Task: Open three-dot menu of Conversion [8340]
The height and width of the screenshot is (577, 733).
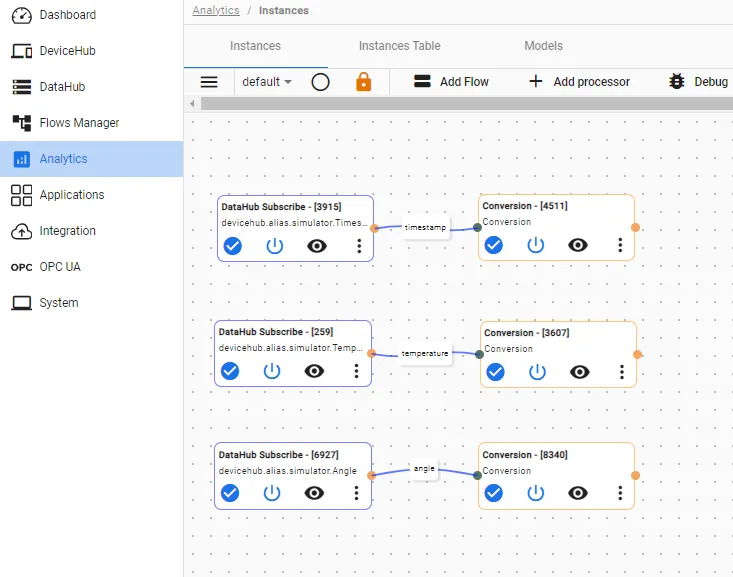Action: [x=620, y=493]
